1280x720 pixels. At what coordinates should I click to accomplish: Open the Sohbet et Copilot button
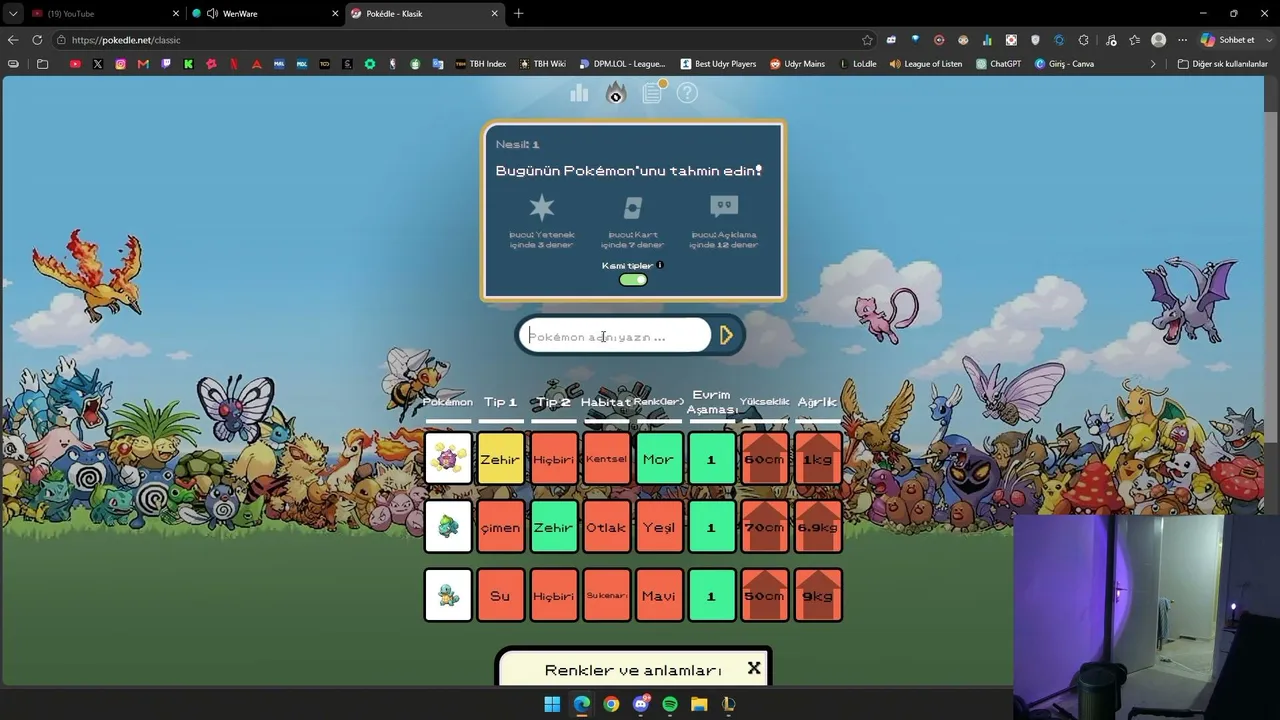(1227, 40)
